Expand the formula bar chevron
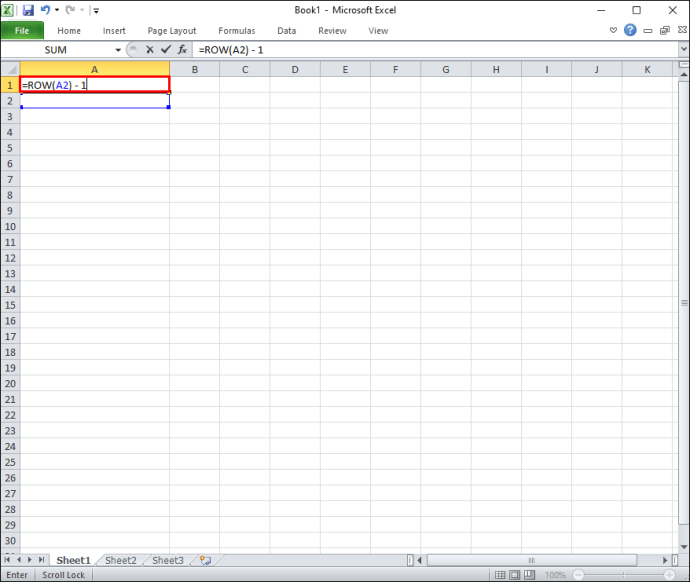This screenshot has width=690, height=582. [x=684, y=49]
